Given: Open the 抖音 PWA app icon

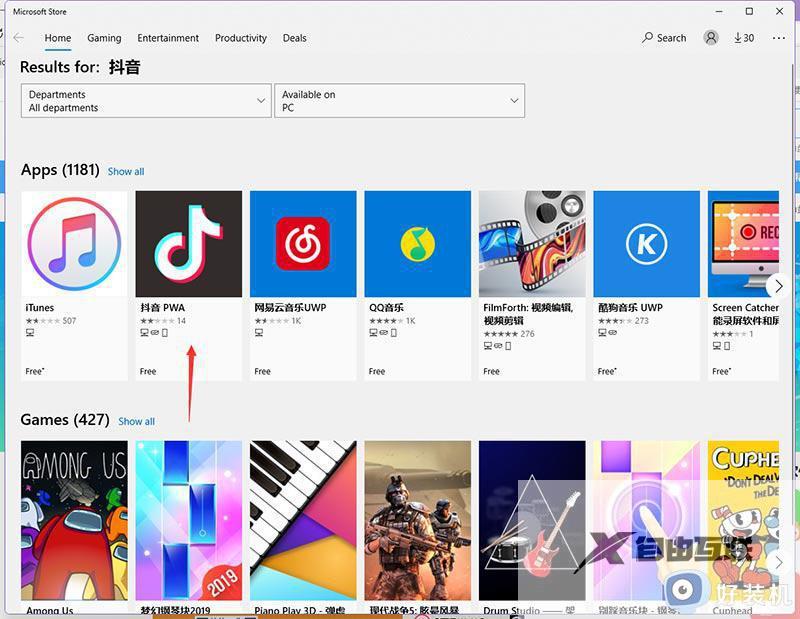Looking at the screenshot, I should click(188, 243).
